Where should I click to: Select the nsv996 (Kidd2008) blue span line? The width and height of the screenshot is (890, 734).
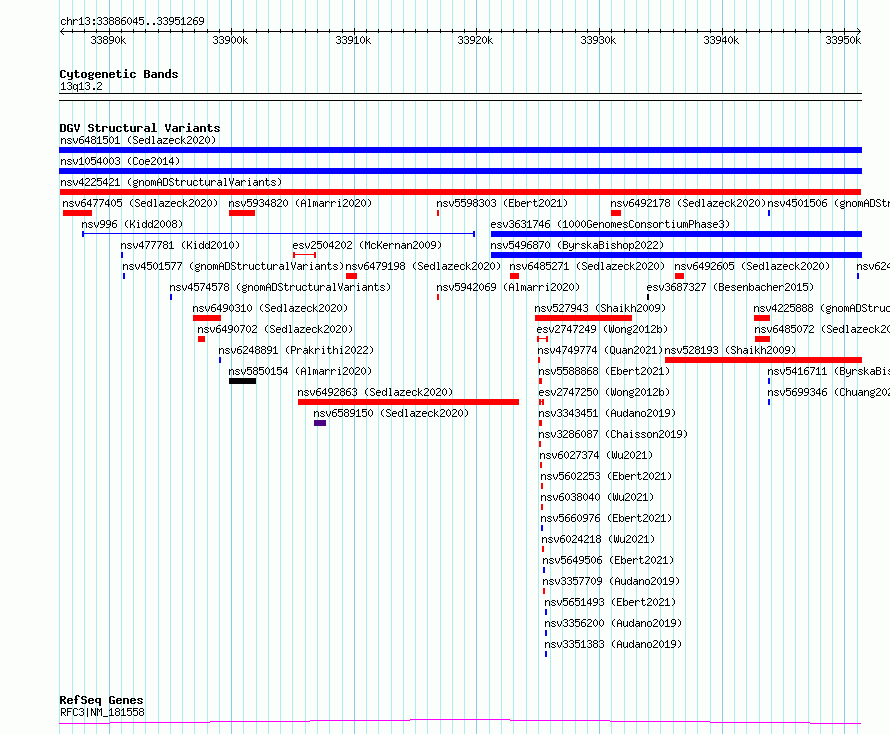click(279, 234)
